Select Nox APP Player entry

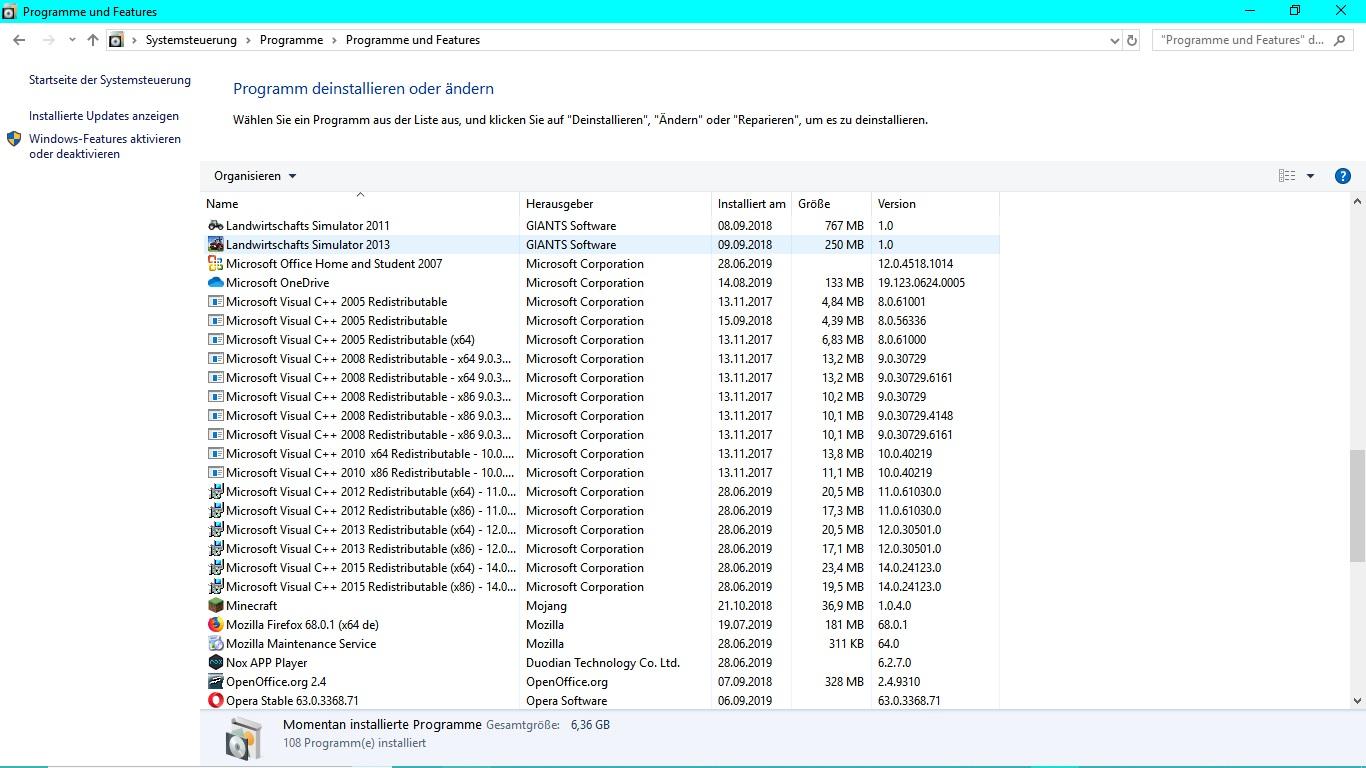(266, 663)
